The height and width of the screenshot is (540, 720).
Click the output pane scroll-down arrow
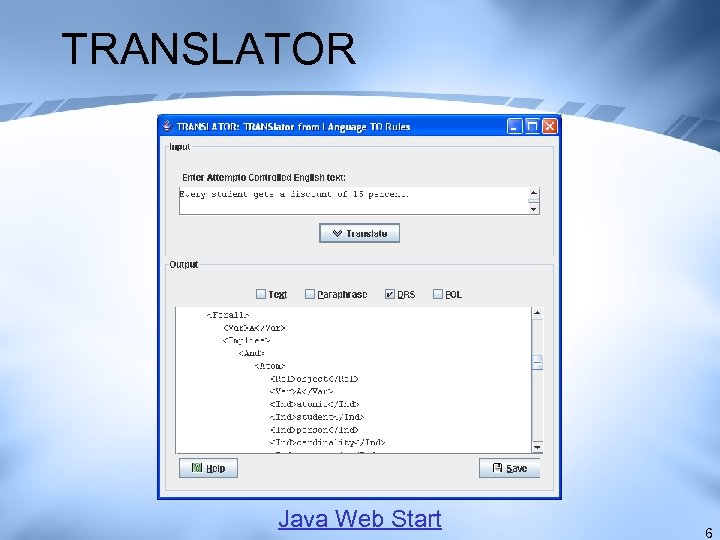coord(537,447)
